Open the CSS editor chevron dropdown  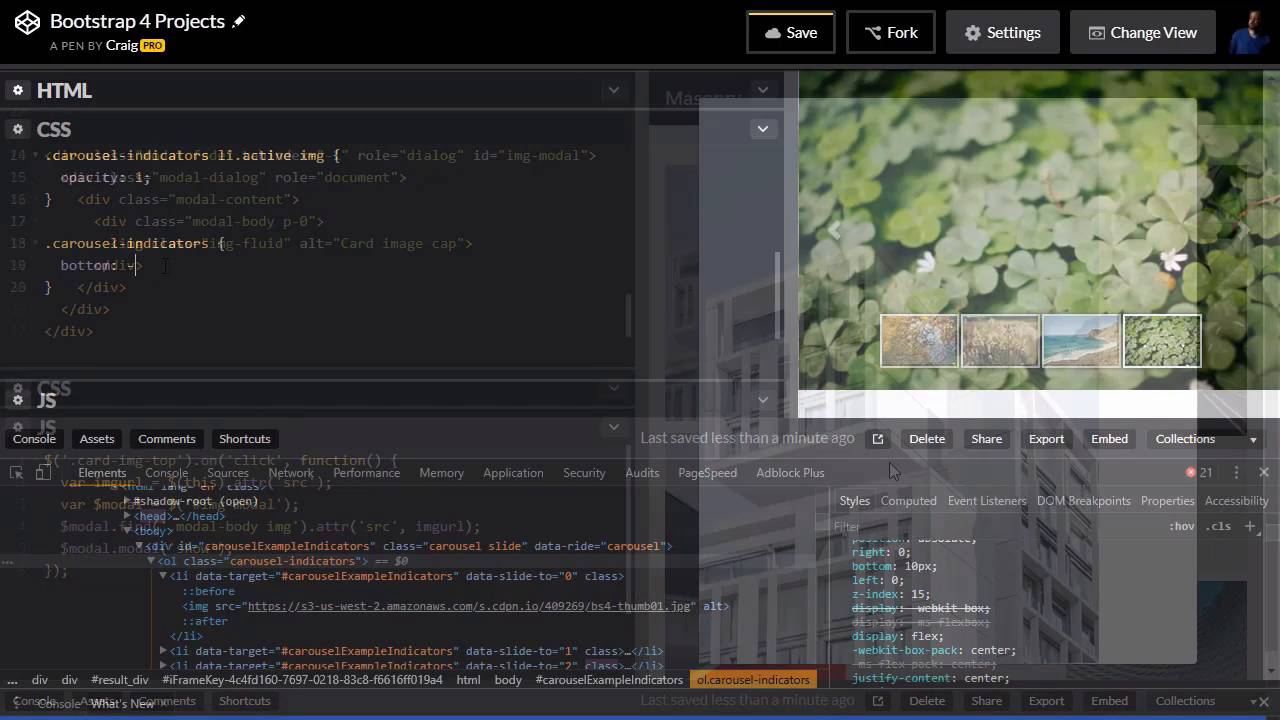pyautogui.click(x=763, y=128)
